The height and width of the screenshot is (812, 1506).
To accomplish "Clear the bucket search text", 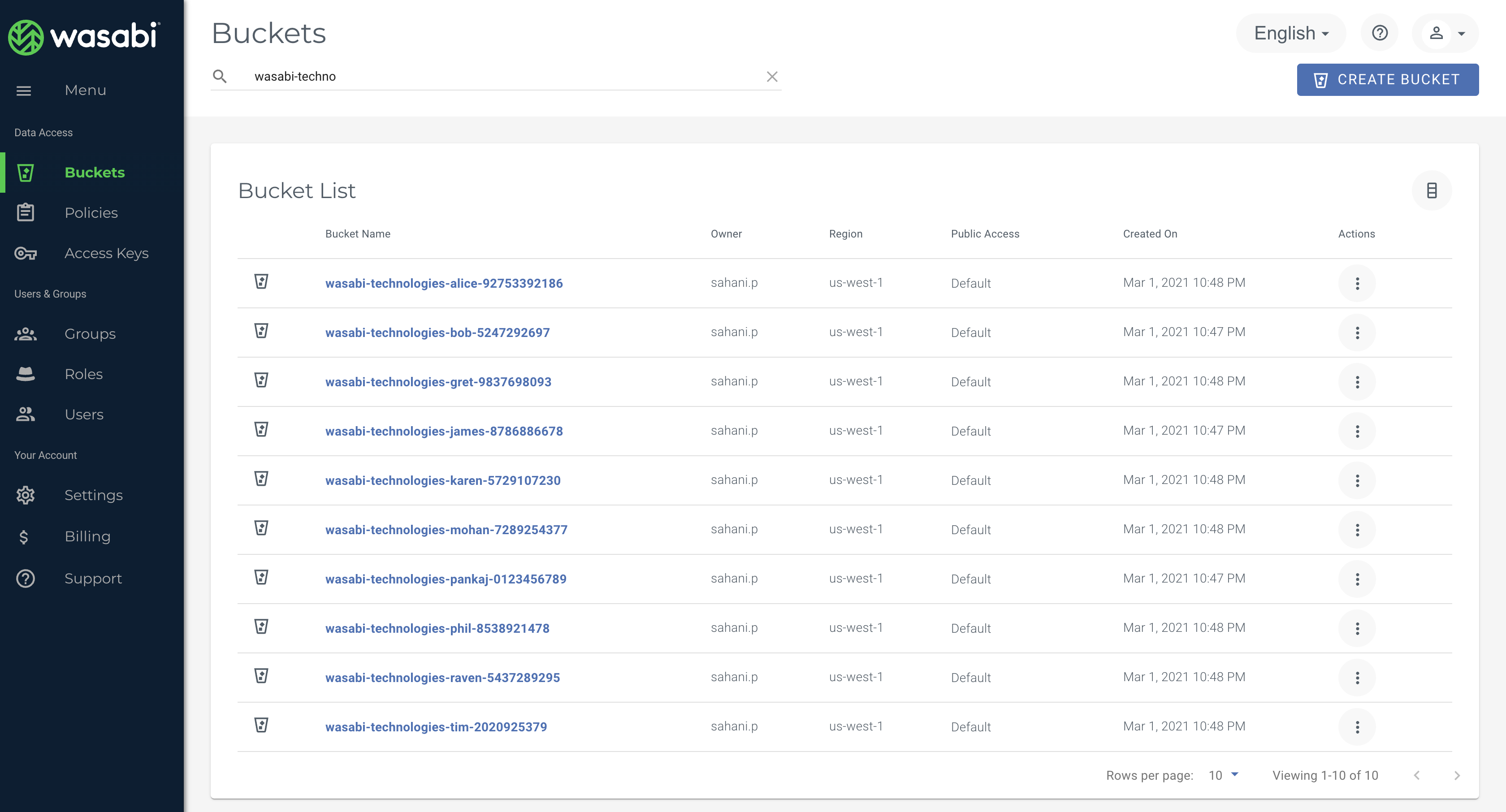I will coord(772,77).
